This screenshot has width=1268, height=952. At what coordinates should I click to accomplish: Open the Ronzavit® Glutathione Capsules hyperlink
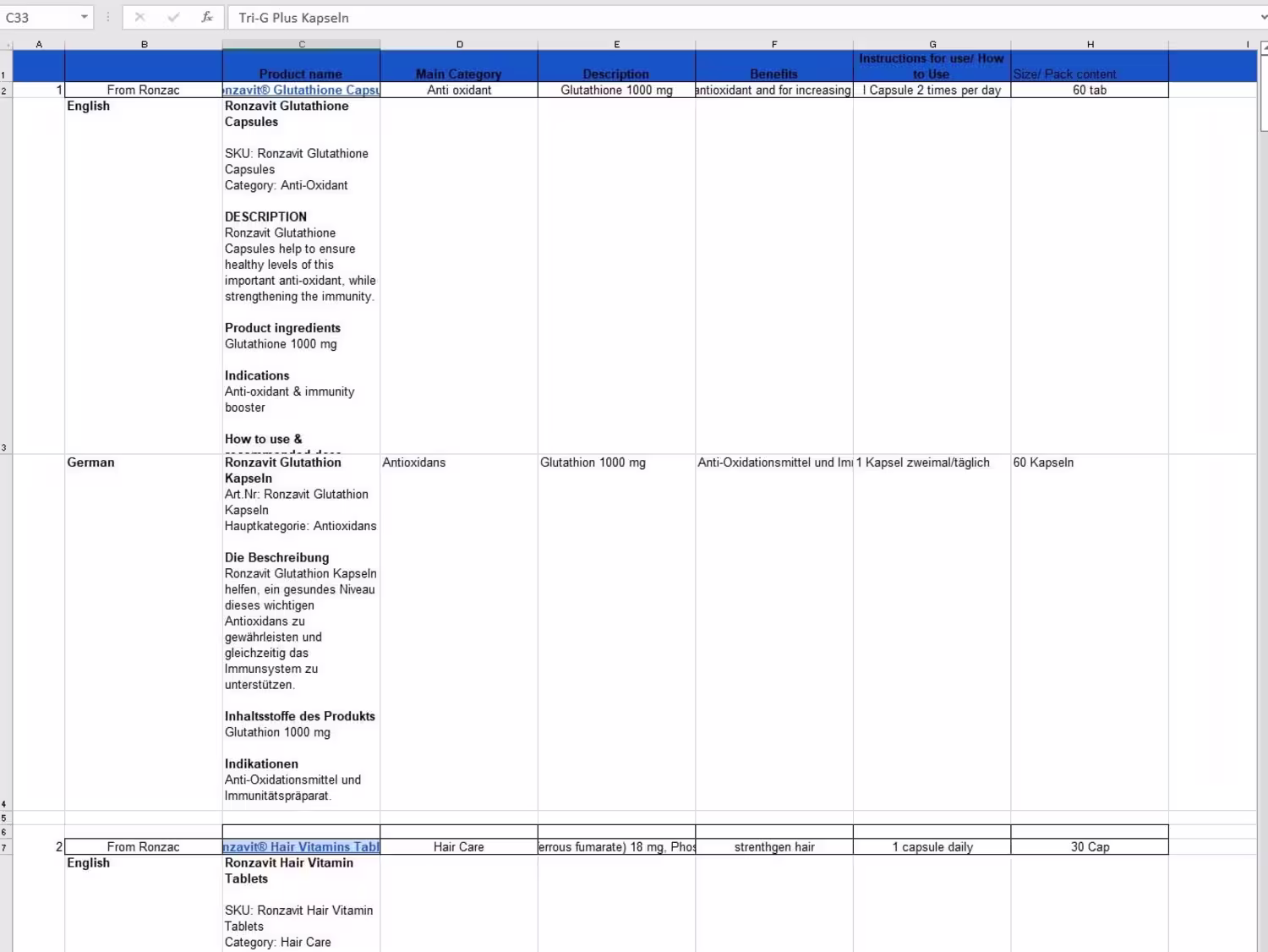point(302,90)
